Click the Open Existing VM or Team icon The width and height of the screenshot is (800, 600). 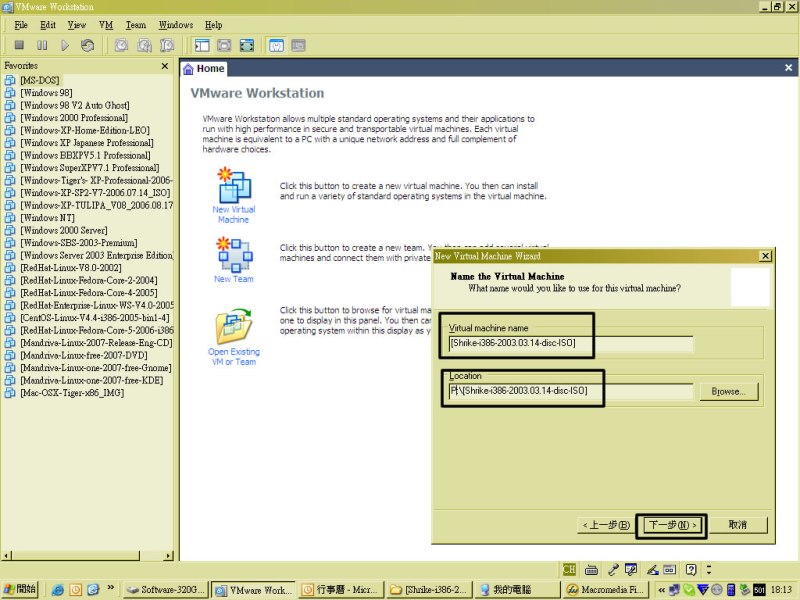pyautogui.click(x=234, y=327)
